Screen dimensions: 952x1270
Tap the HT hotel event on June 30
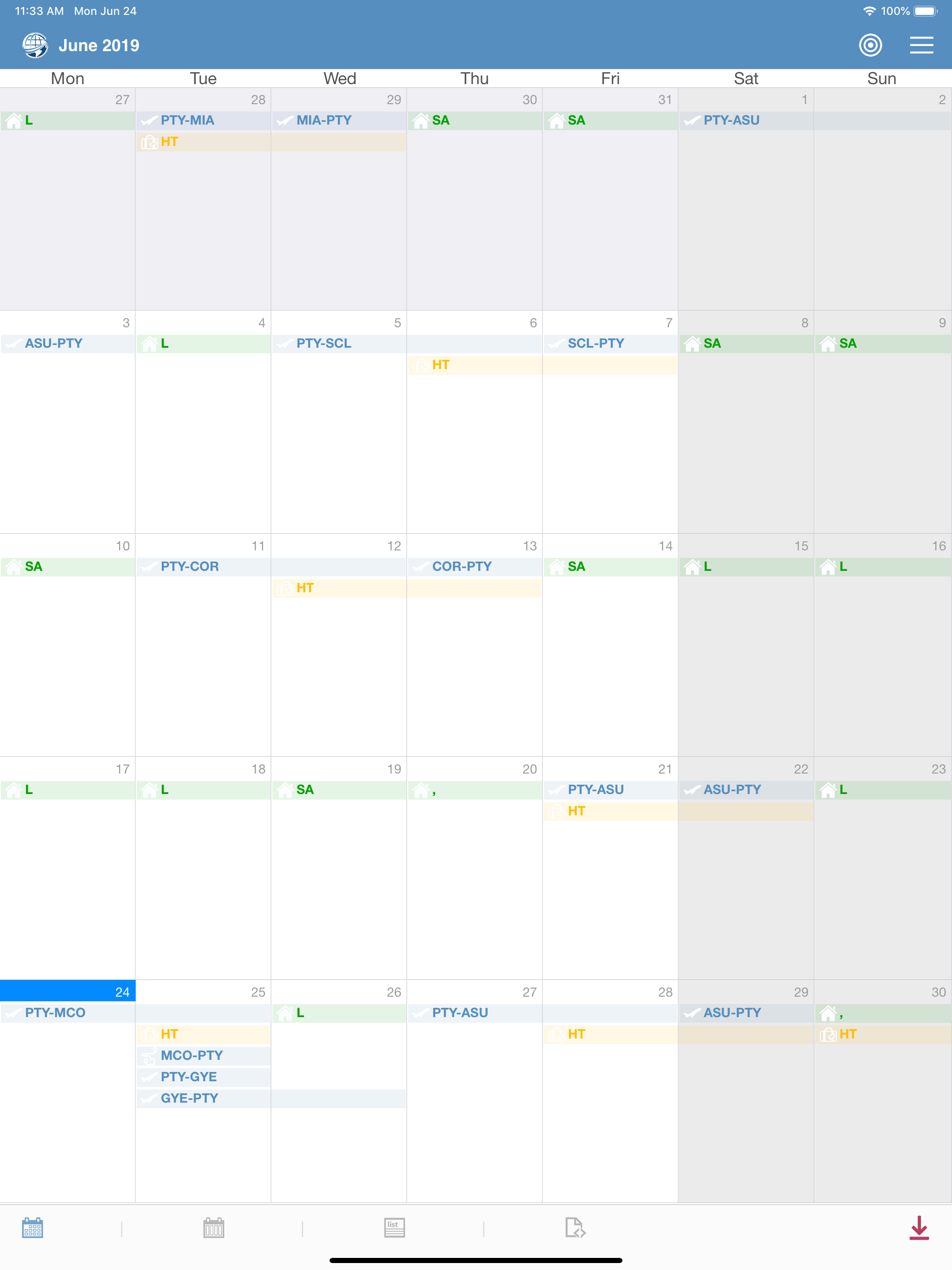point(847,1034)
